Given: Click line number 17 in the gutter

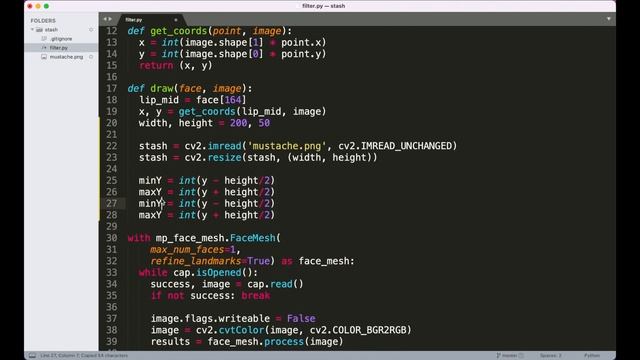Looking at the screenshot, I should click(111, 89).
